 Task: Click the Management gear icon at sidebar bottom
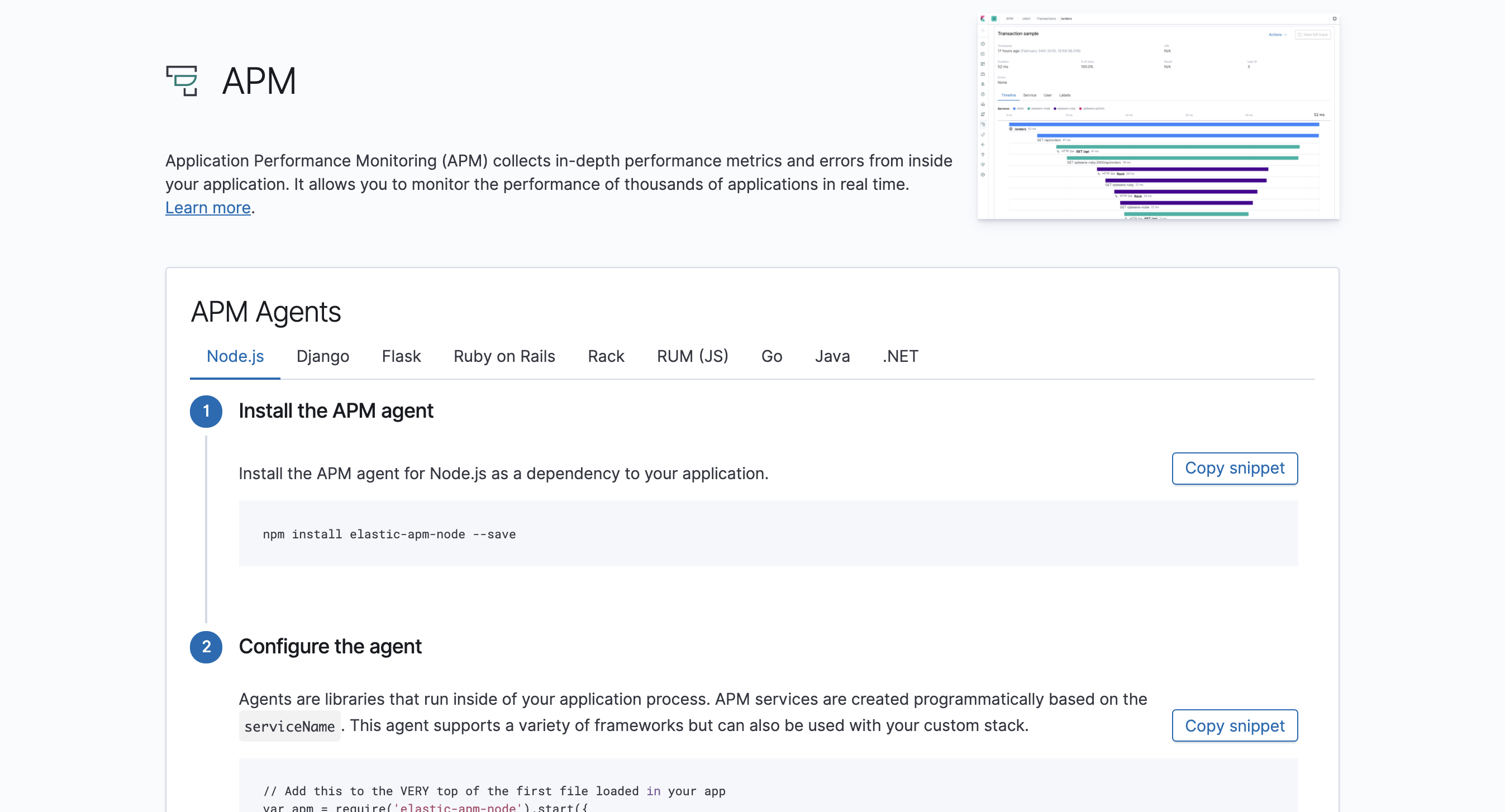click(983, 175)
